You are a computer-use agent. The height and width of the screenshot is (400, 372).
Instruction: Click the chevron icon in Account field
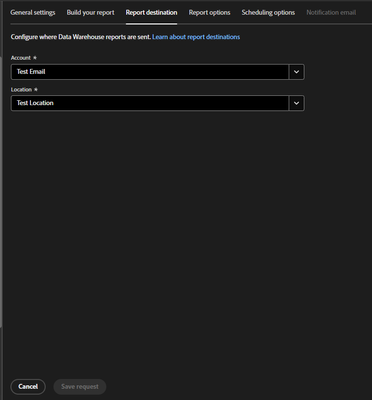coord(296,72)
